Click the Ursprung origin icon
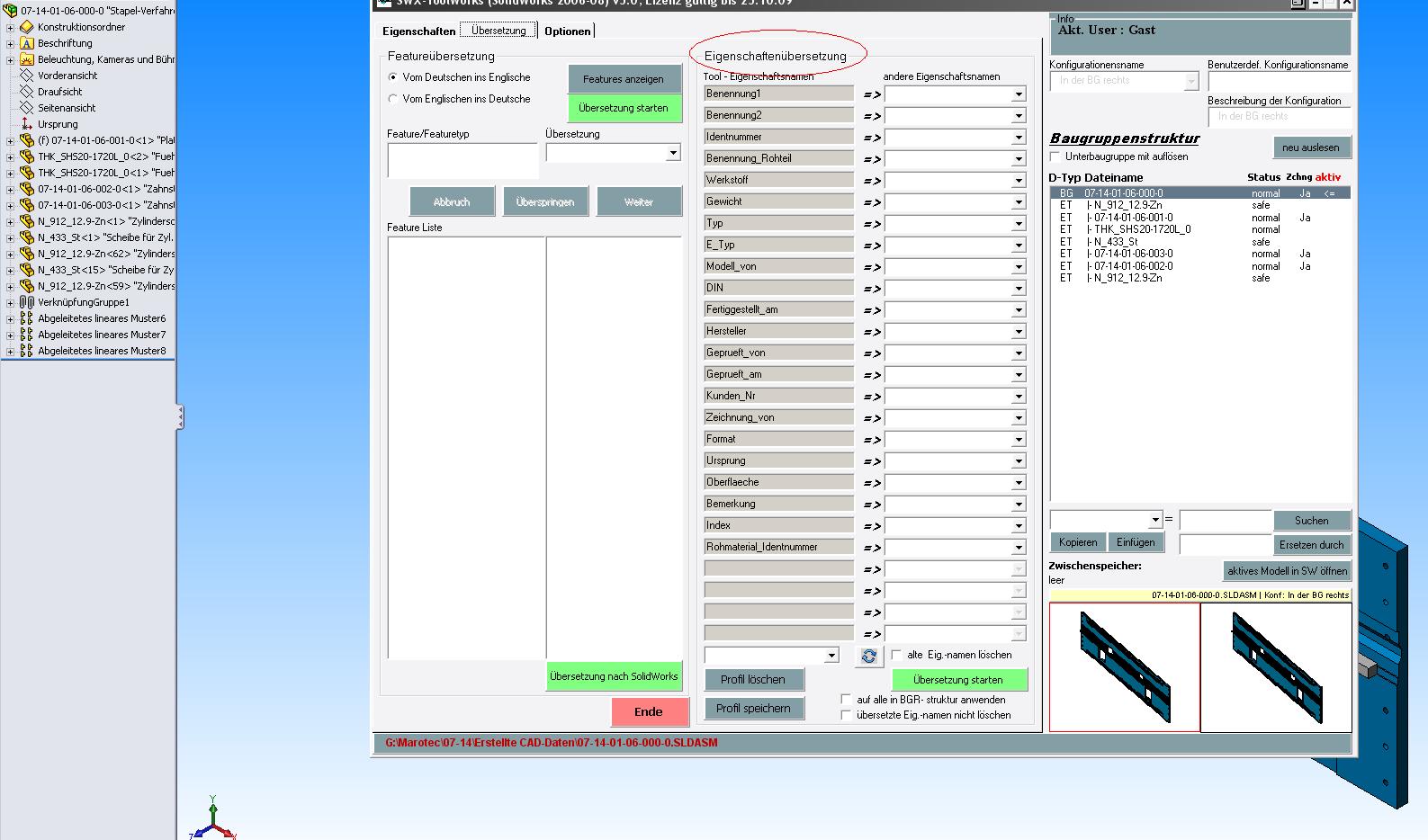This screenshot has width=1428, height=840. coord(27,124)
